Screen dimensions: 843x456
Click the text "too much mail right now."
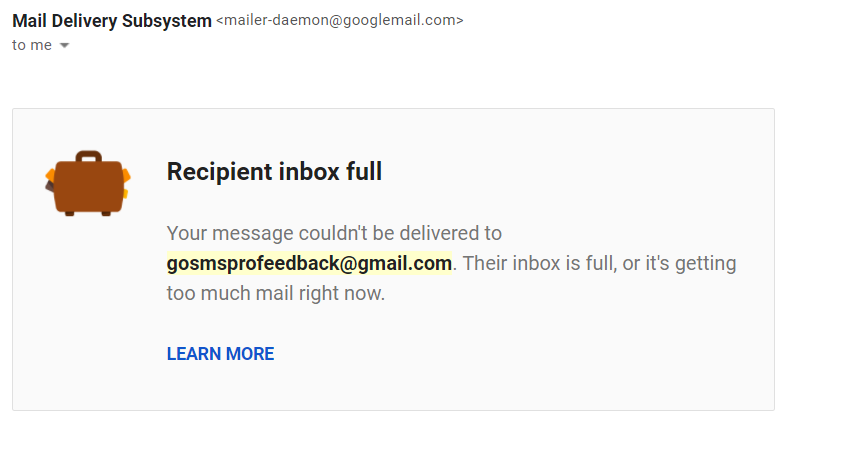pos(275,294)
